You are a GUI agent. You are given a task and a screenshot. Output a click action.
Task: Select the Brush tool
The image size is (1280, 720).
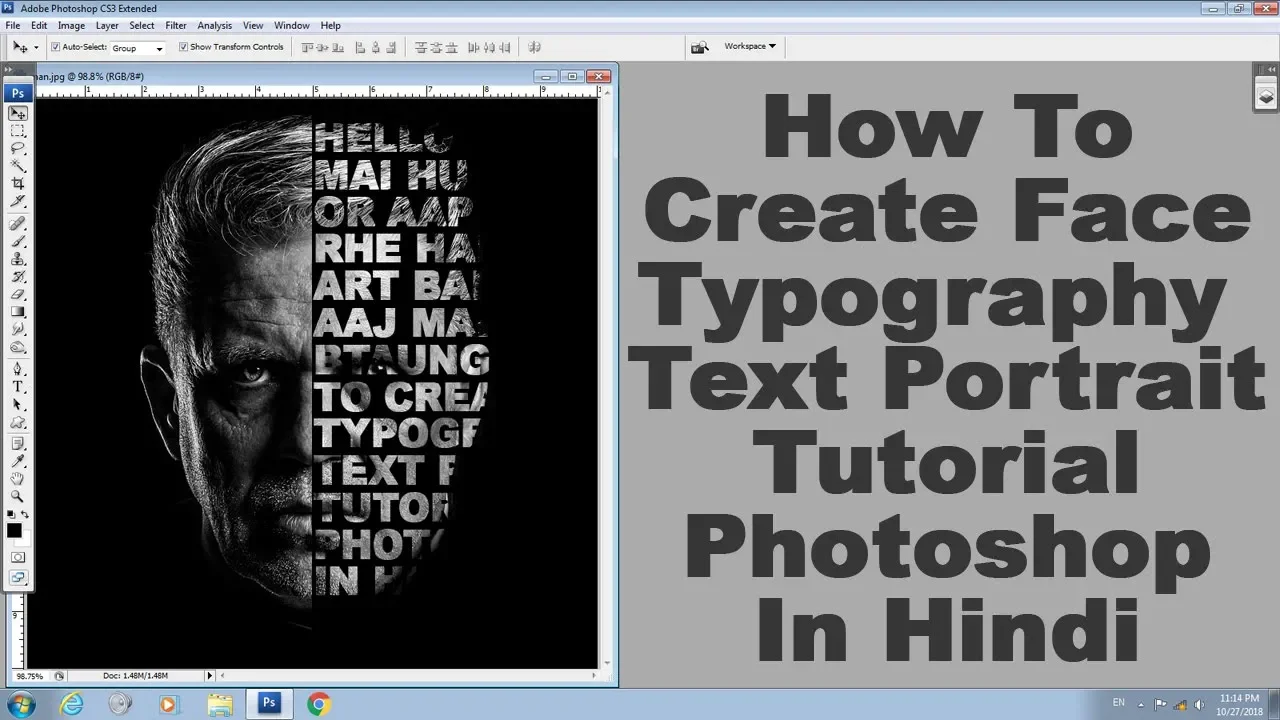click(x=18, y=241)
